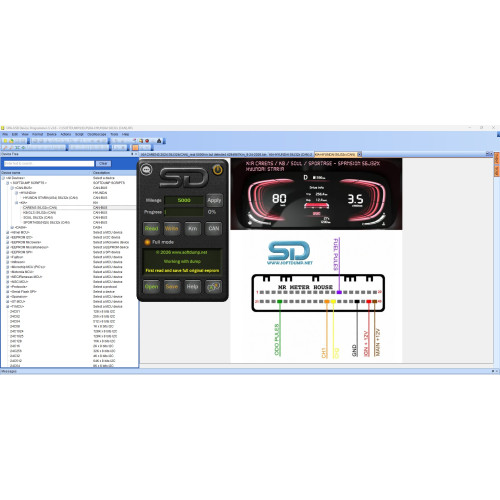Open the Device menu

click(x=51, y=134)
